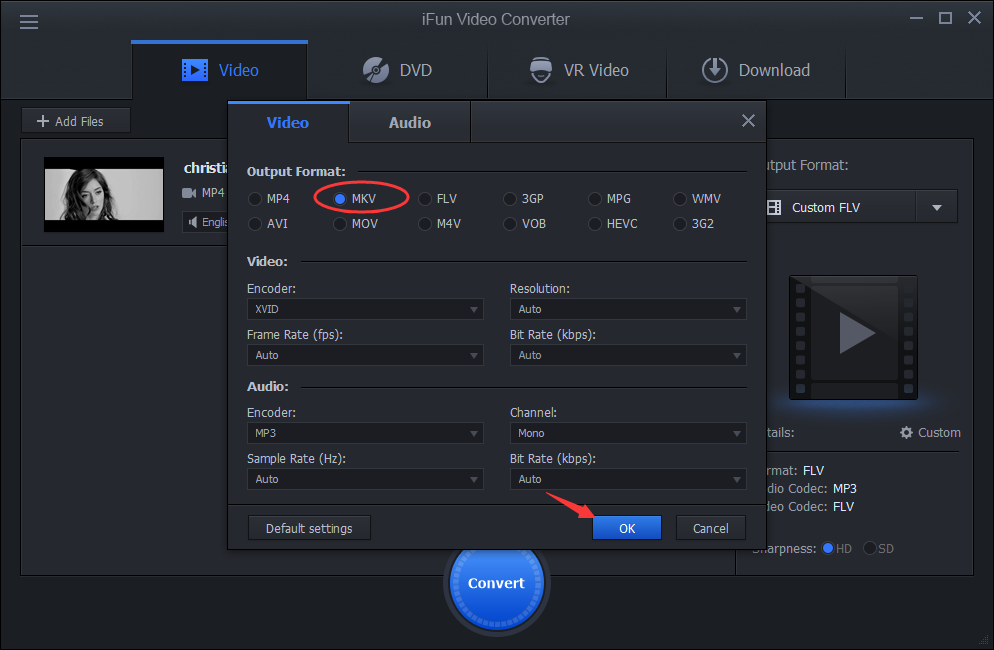Select MPG output format
The width and height of the screenshot is (994, 650).
[x=609, y=198]
